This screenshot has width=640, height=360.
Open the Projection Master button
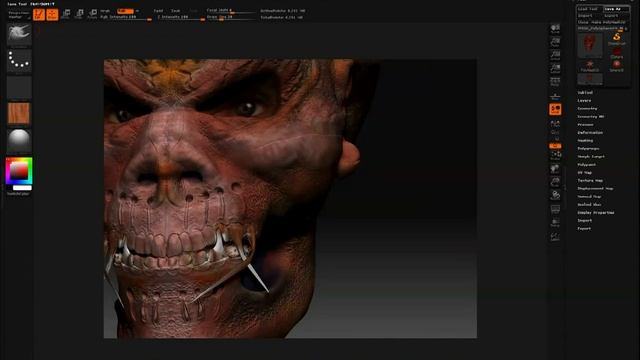click(18, 15)
